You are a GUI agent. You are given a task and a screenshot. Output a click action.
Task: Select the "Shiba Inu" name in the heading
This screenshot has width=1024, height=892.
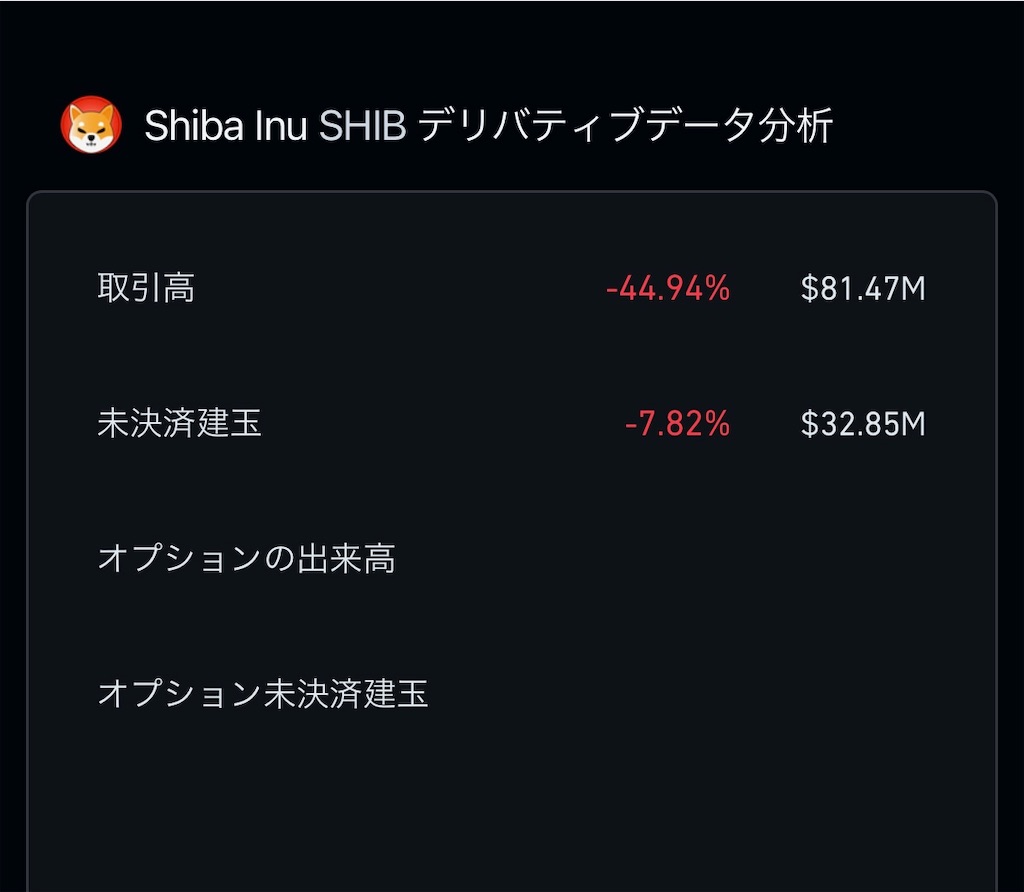coord(226,125)
